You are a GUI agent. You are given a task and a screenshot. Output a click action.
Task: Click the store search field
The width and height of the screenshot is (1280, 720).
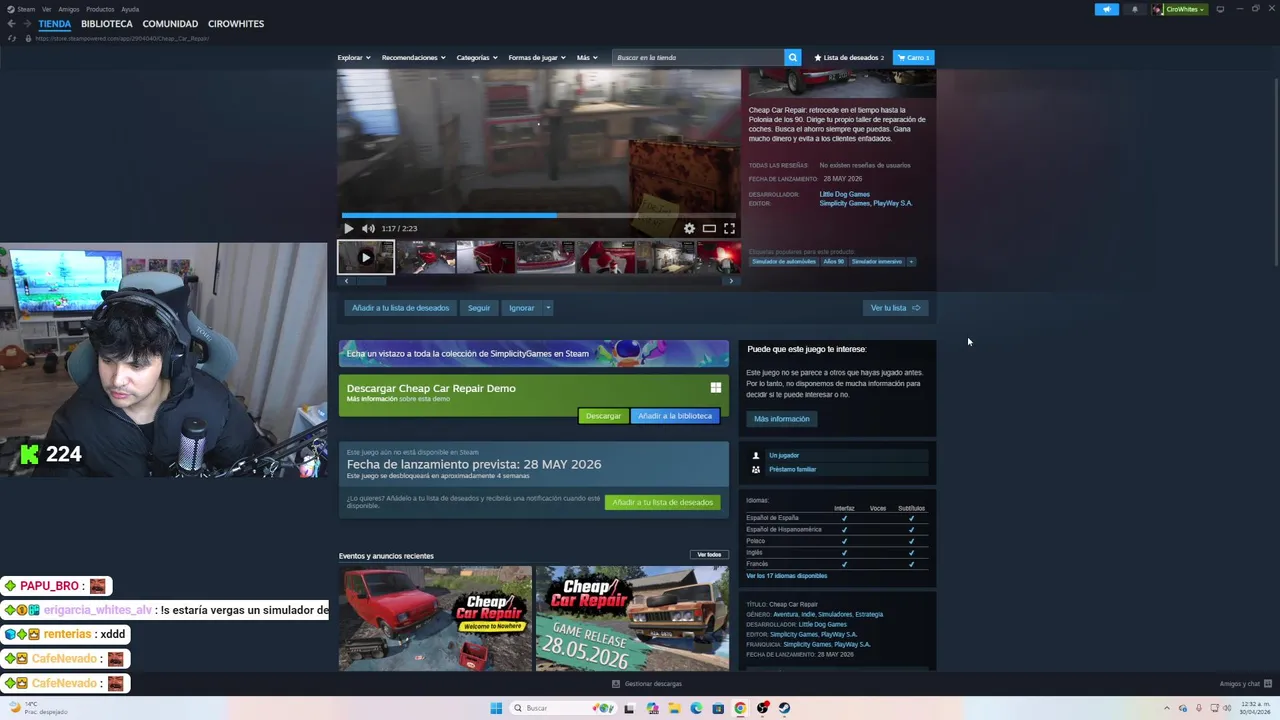pos(698,57)
